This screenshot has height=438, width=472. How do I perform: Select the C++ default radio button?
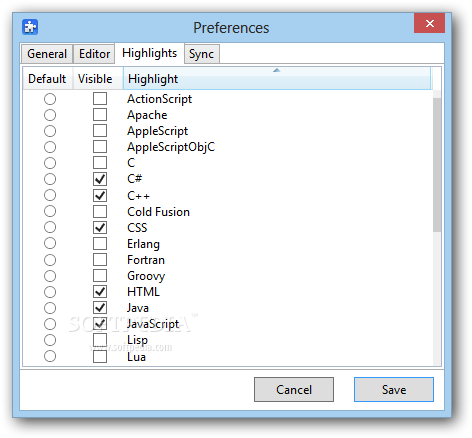(50, 195)
